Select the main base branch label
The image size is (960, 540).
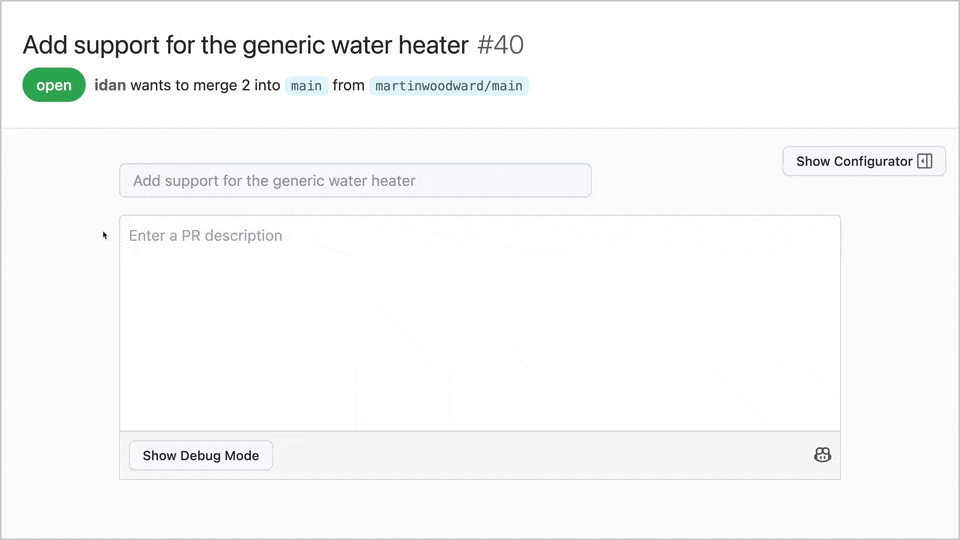[x=306, y=86]
